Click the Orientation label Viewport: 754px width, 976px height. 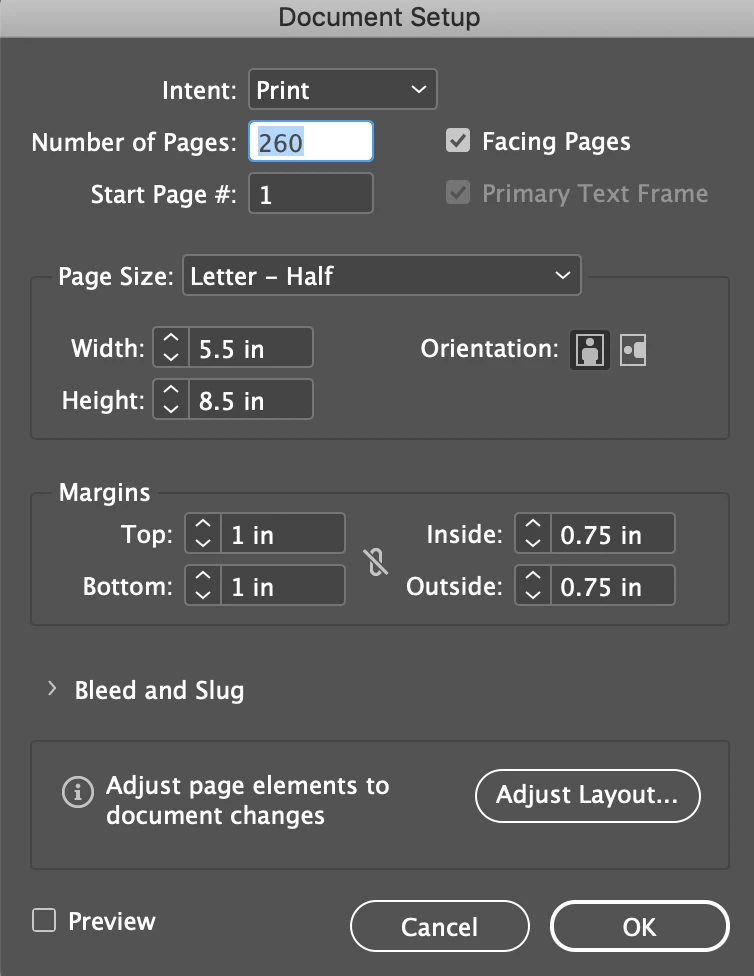489,349
